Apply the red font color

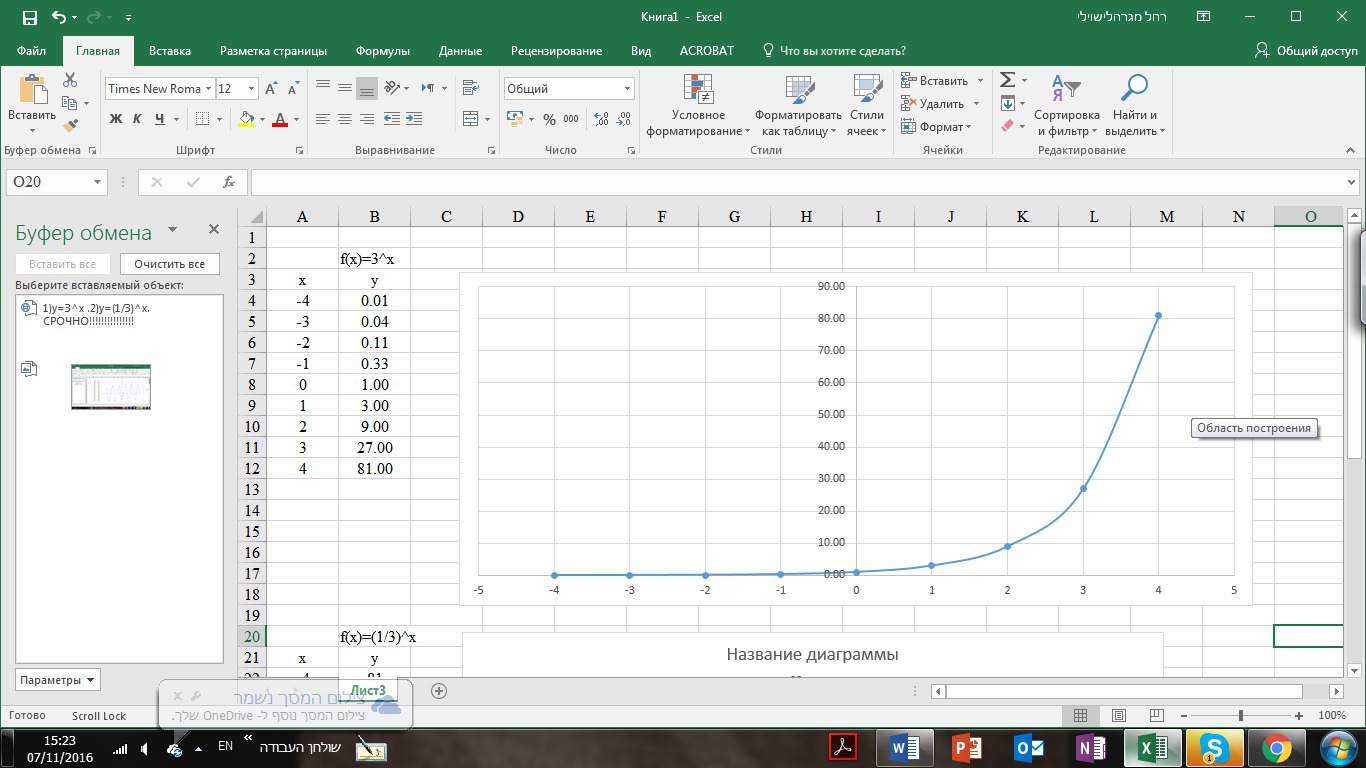pyautogui.click(x=280, y=119)
